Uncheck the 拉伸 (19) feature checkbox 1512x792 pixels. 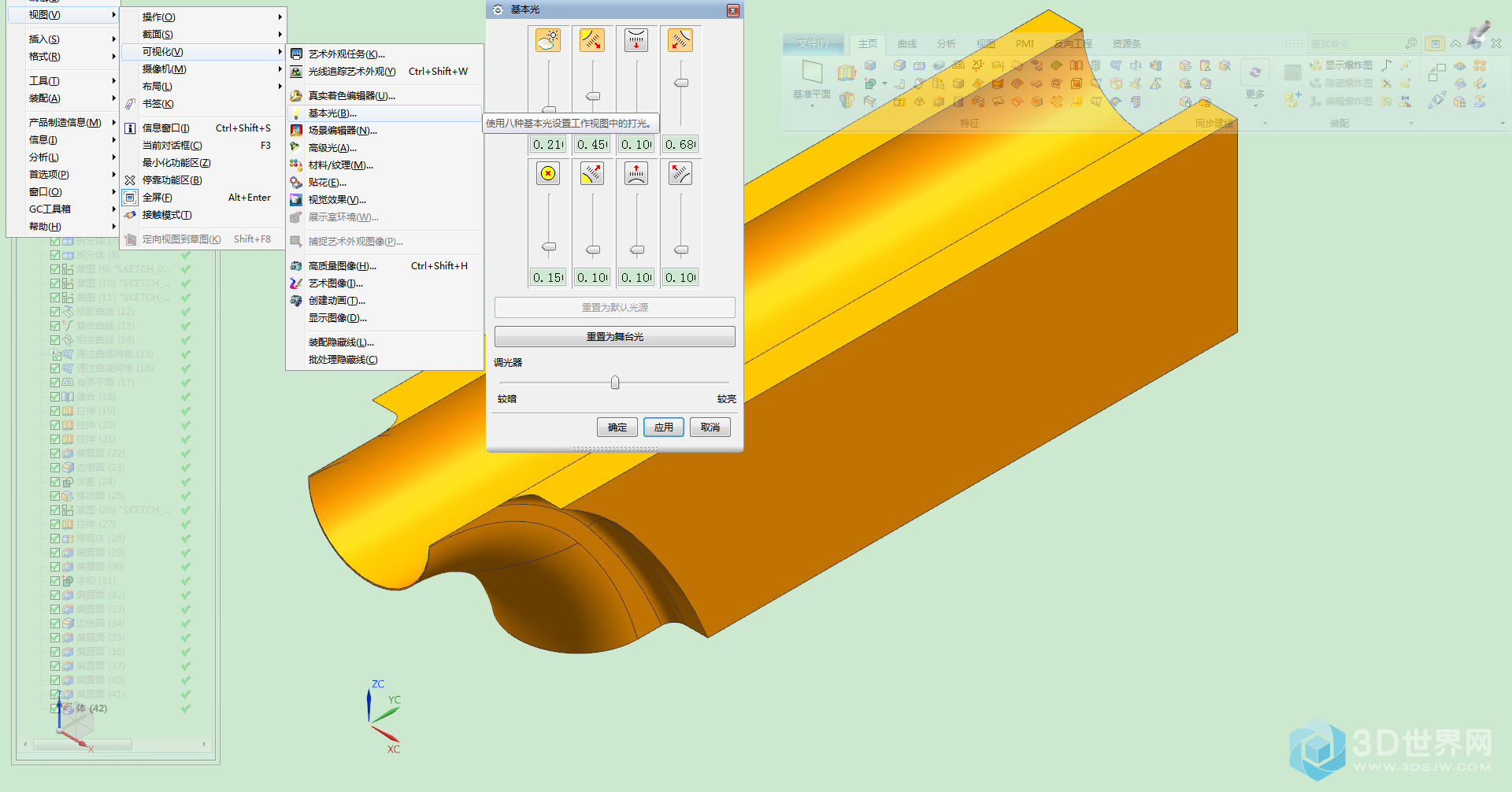pos(55,411)
